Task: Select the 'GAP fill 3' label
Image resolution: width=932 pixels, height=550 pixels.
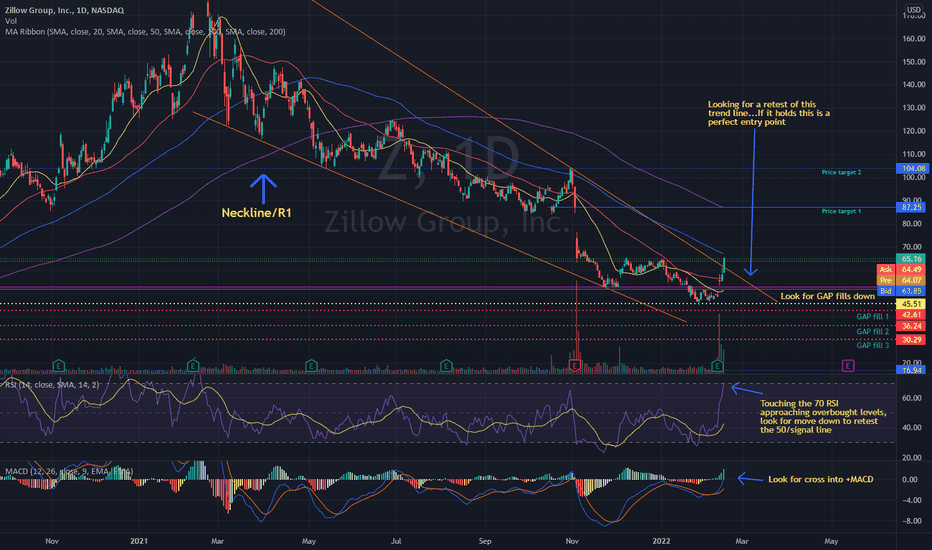Action: pos(873,345)
